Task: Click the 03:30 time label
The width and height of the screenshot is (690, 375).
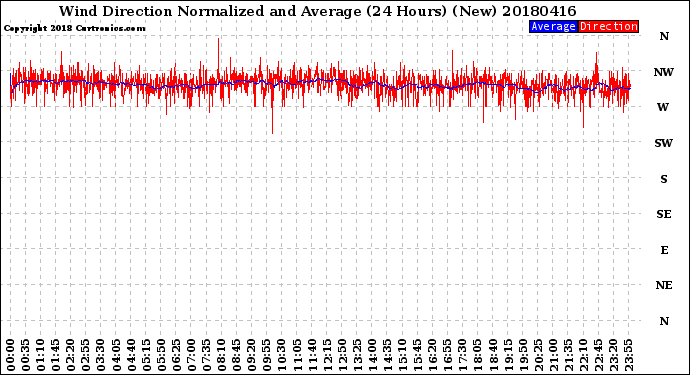Action: [101, 355]
